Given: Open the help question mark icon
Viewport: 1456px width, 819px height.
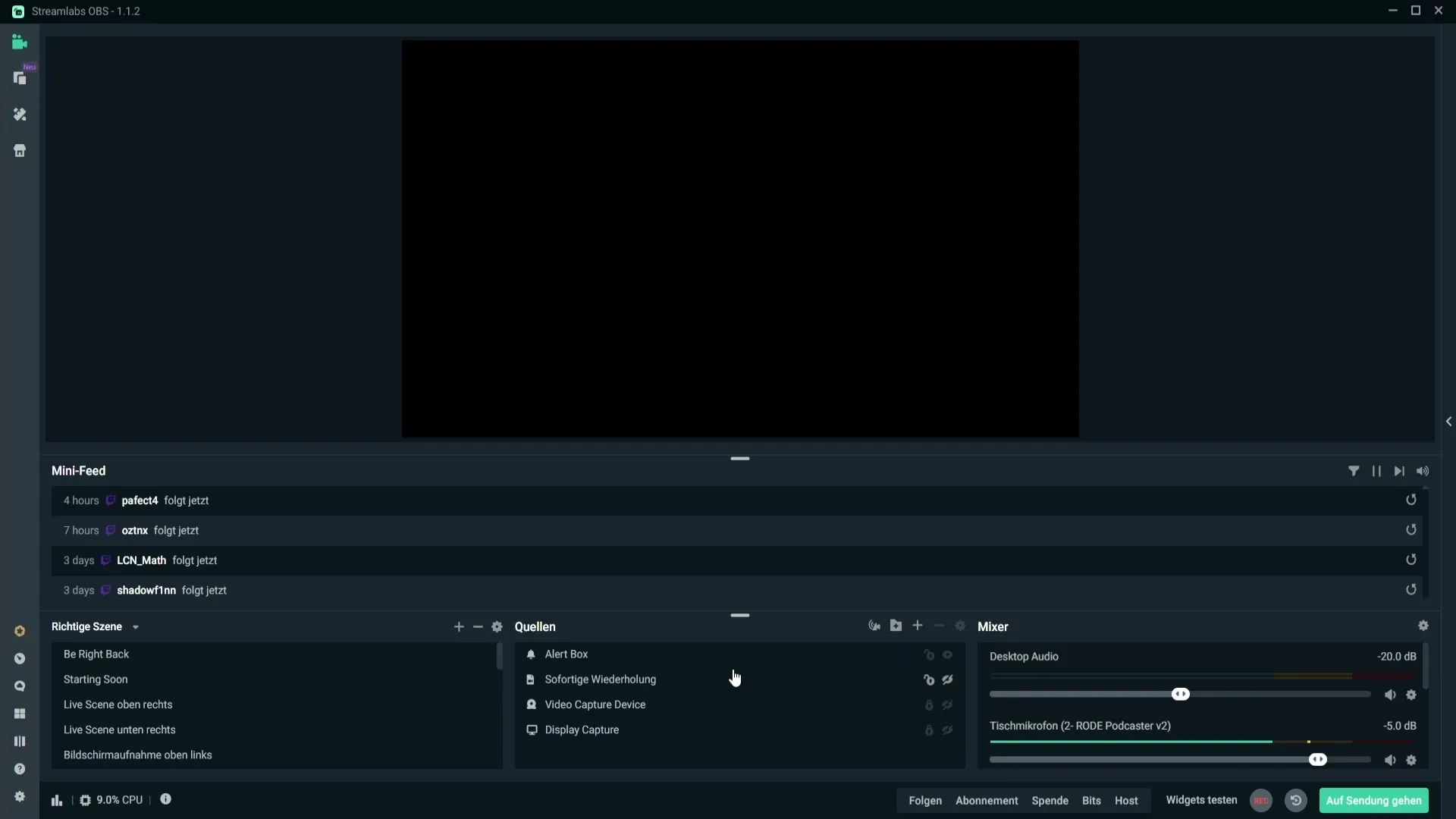Looking at the screenshot, I should pos(20,769).
